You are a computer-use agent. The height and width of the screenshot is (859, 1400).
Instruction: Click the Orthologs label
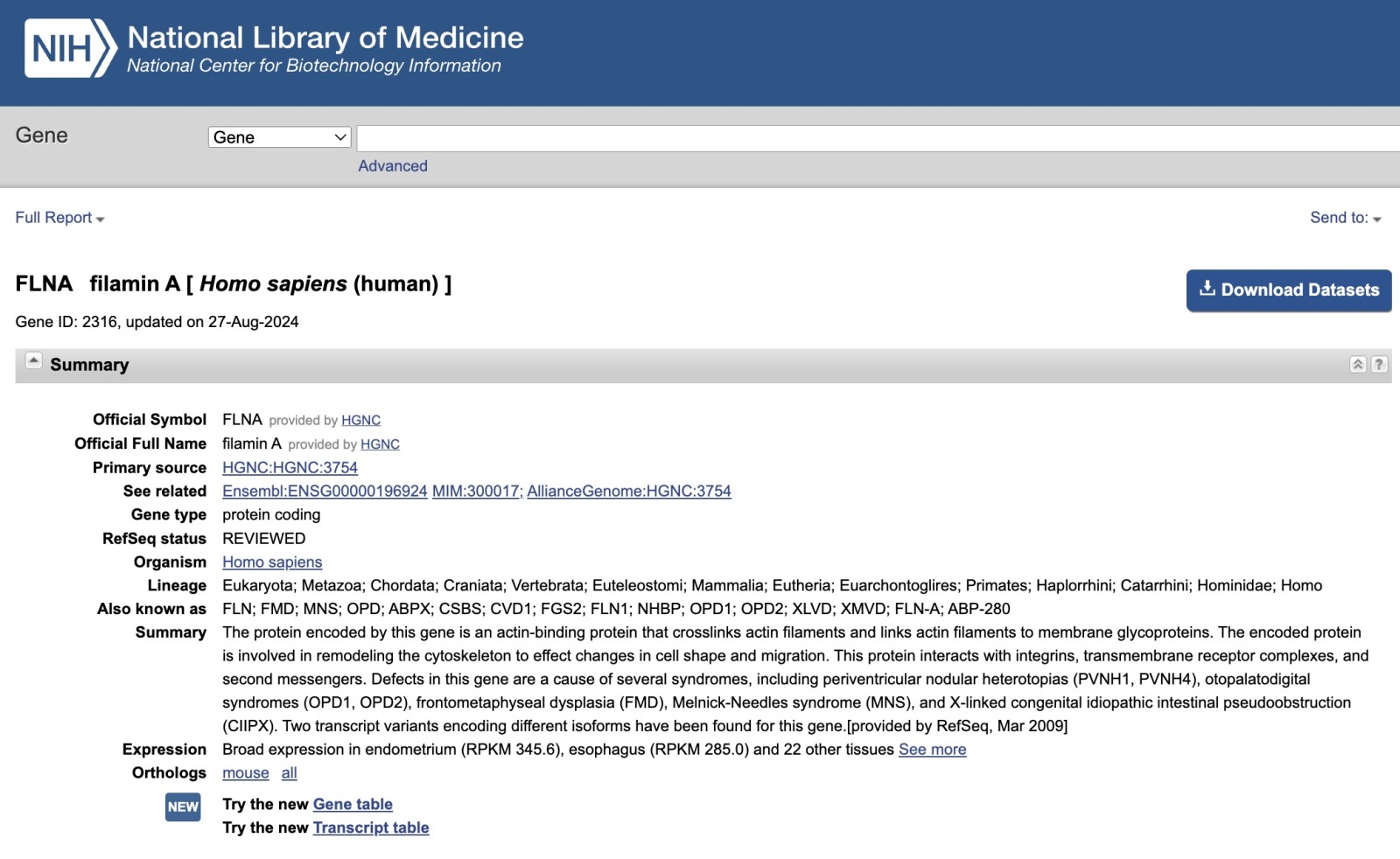click(169, 773)
